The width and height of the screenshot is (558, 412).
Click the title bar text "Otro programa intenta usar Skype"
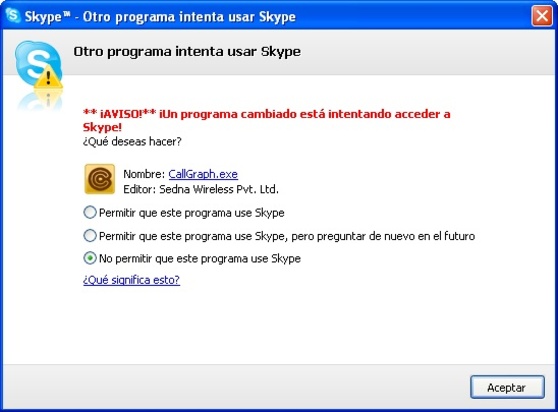tap(189, 16)
